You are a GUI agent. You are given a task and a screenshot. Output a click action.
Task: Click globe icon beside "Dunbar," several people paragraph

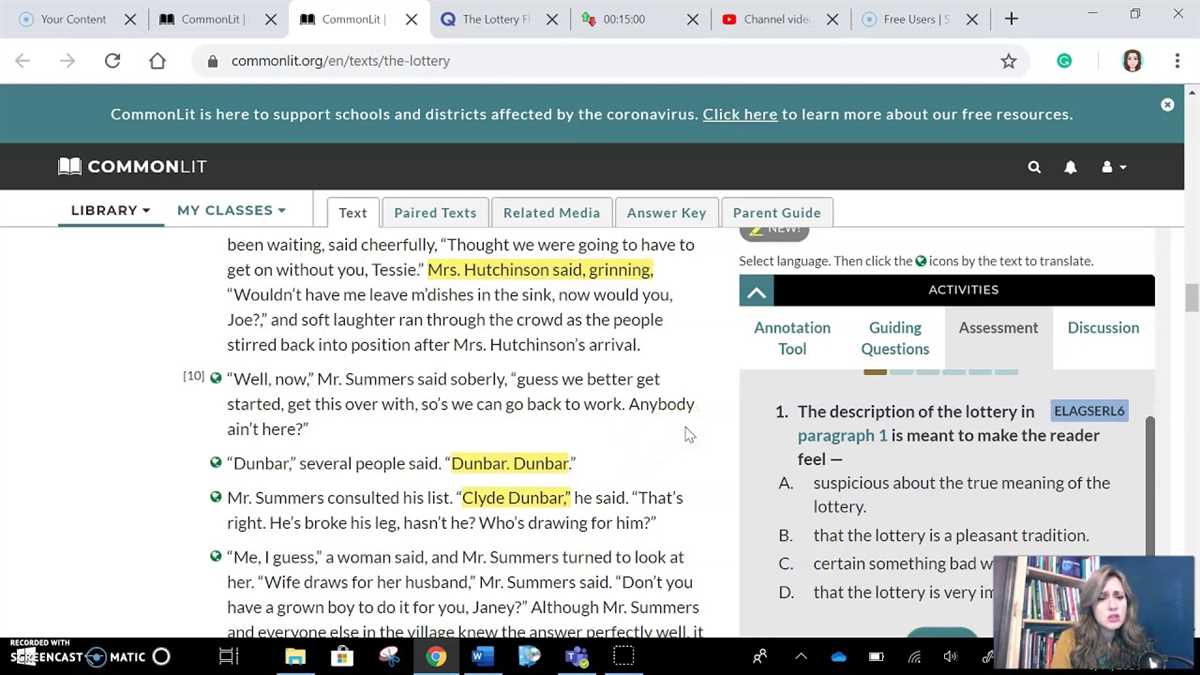click(x=216, y=463)
